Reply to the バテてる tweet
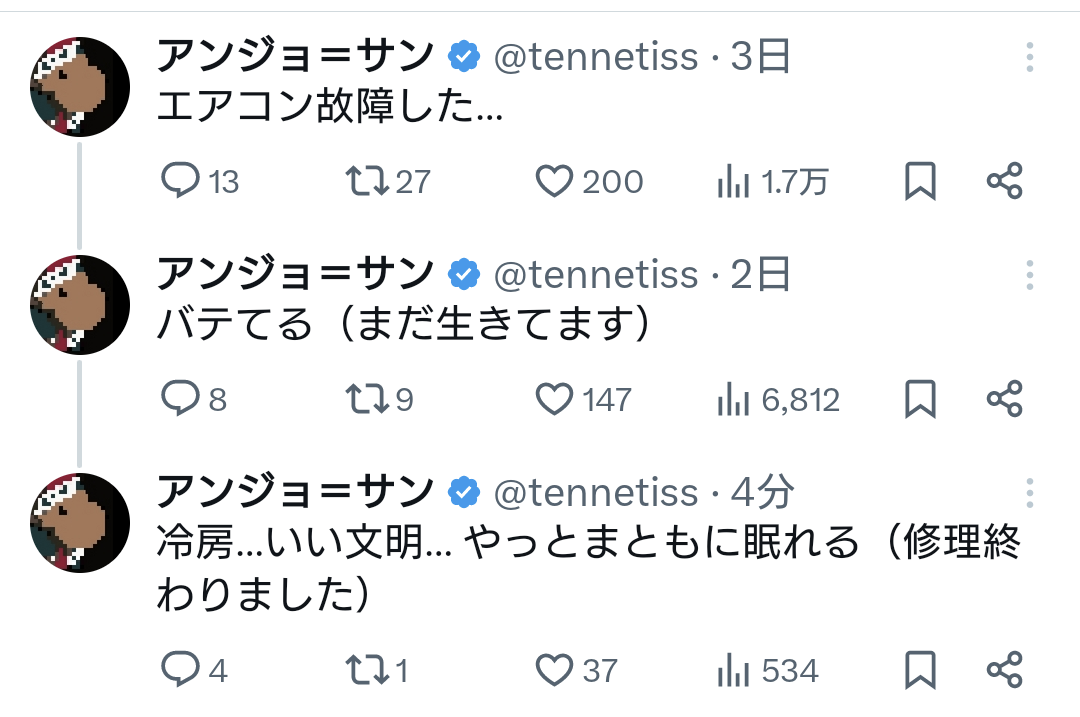Viewport: 1080px width, 717px height. click(x=181, y=399)
